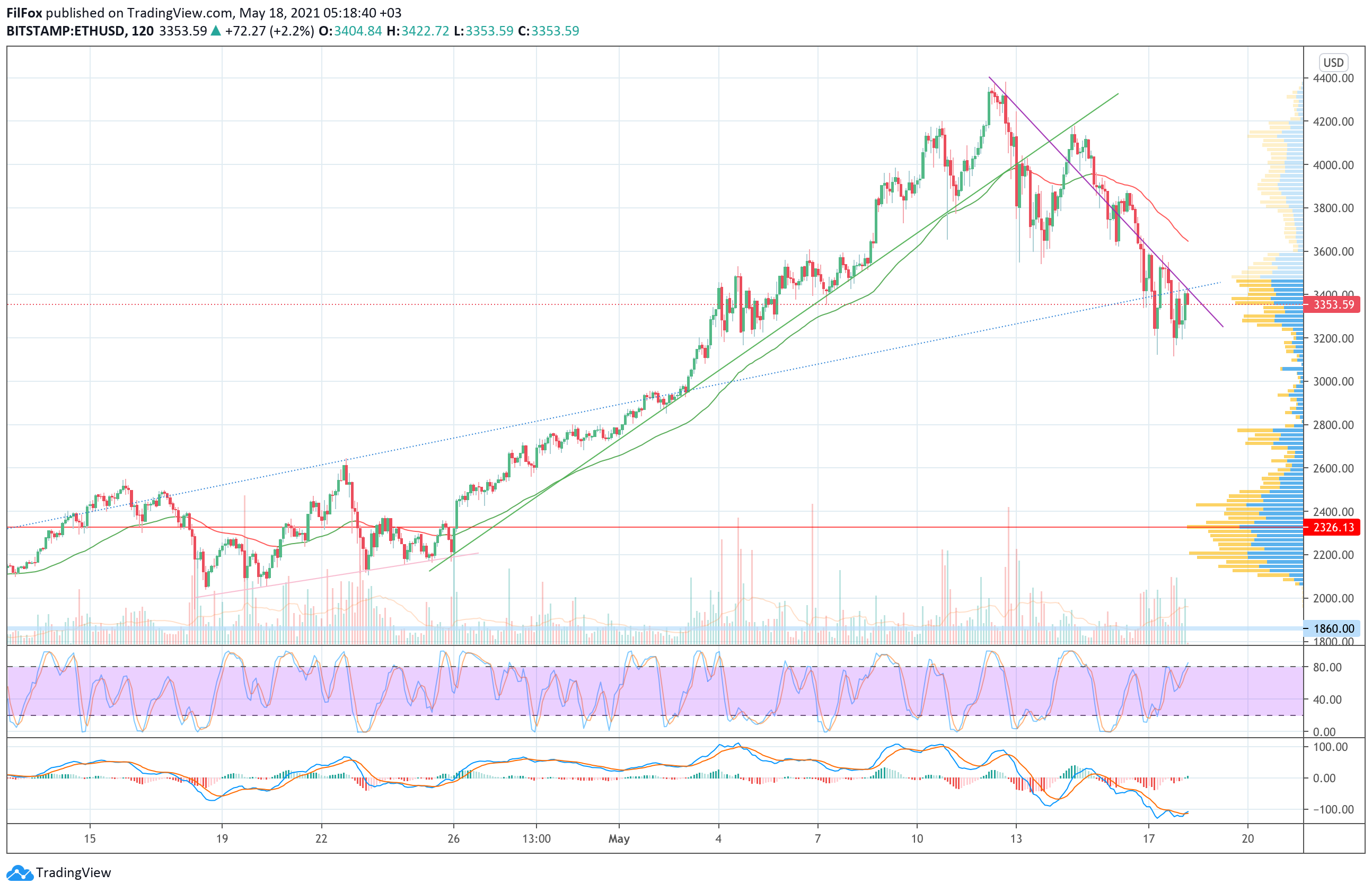Click the 80.00 stochastic axis label

1327,667
